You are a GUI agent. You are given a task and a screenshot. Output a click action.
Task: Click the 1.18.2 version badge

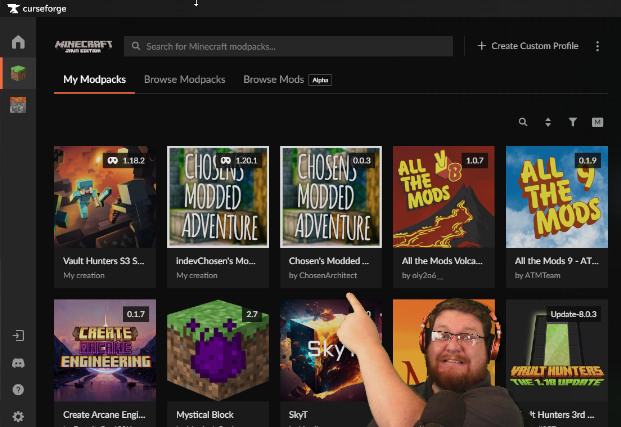126,160
